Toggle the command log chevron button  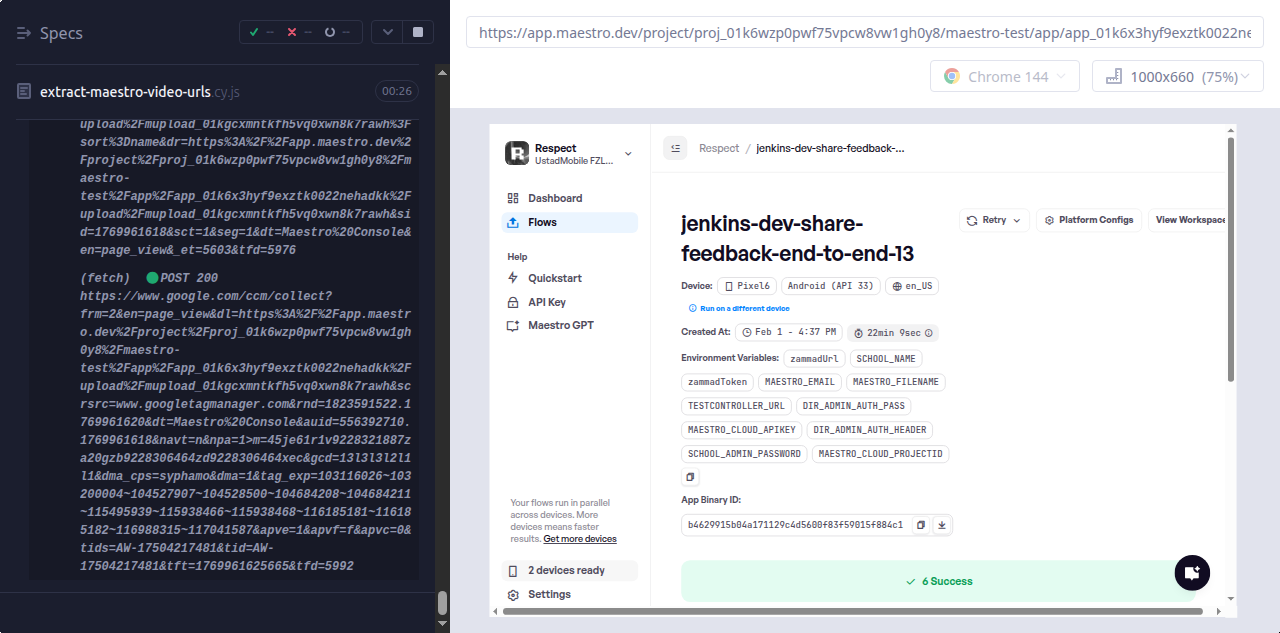[387, 32]
